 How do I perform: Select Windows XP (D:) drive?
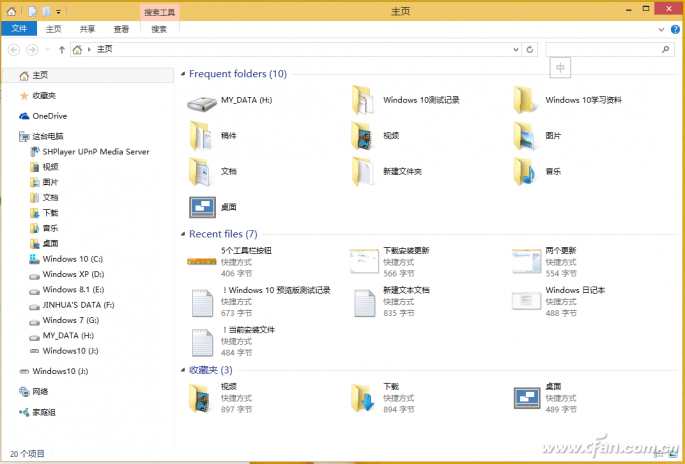click(73, 274)
